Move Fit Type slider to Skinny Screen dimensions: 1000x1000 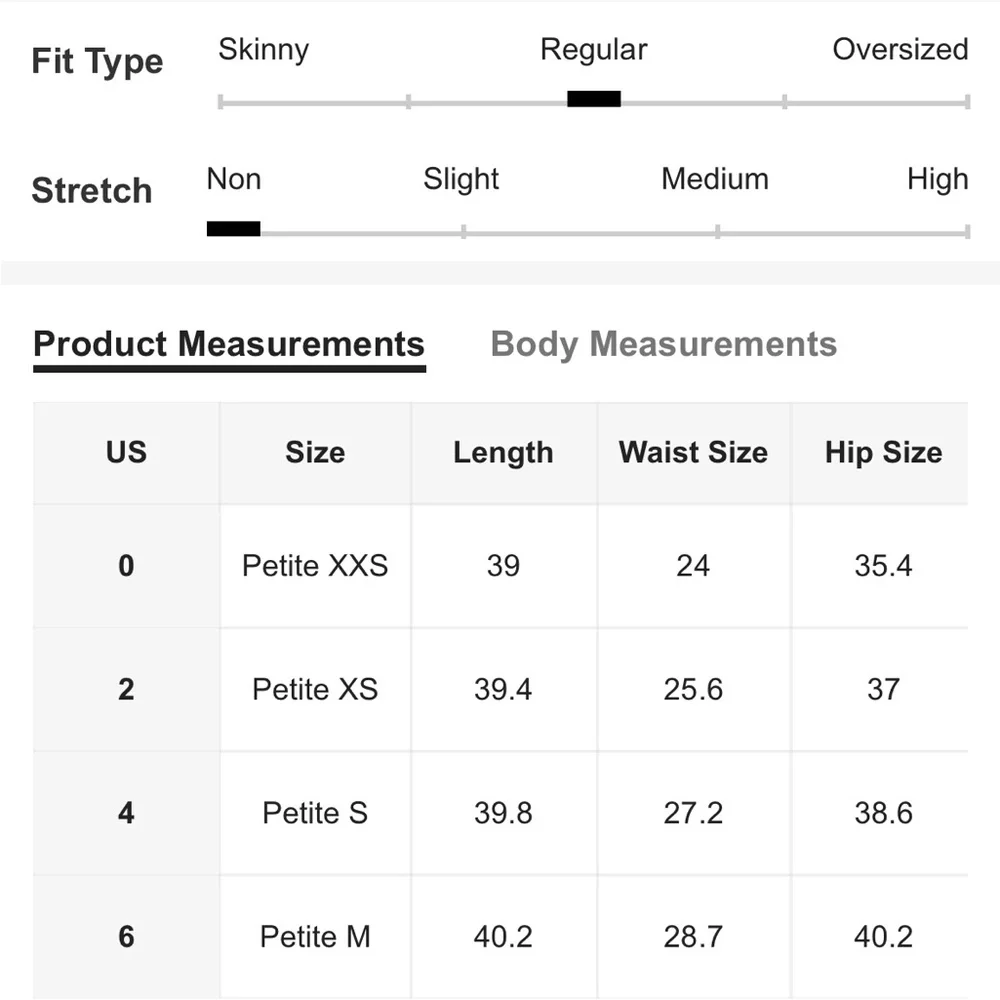coord(264,49)
